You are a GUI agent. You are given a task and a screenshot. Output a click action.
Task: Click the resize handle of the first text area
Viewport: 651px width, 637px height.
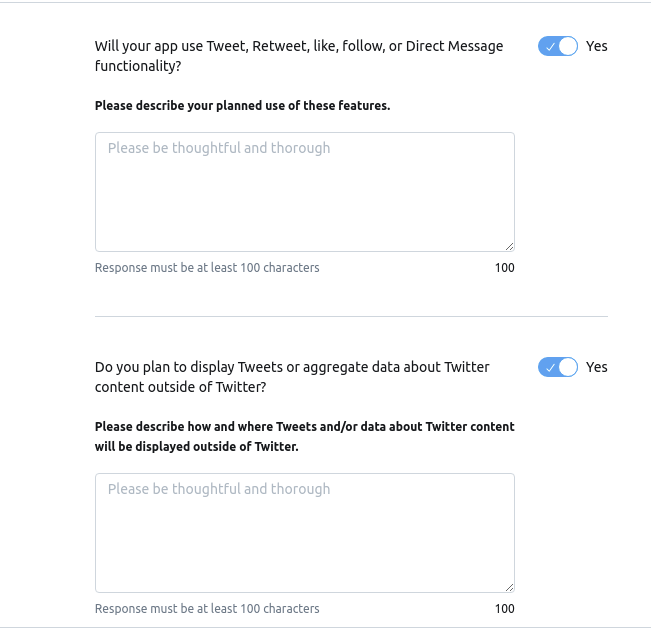(x=509, y=246)
